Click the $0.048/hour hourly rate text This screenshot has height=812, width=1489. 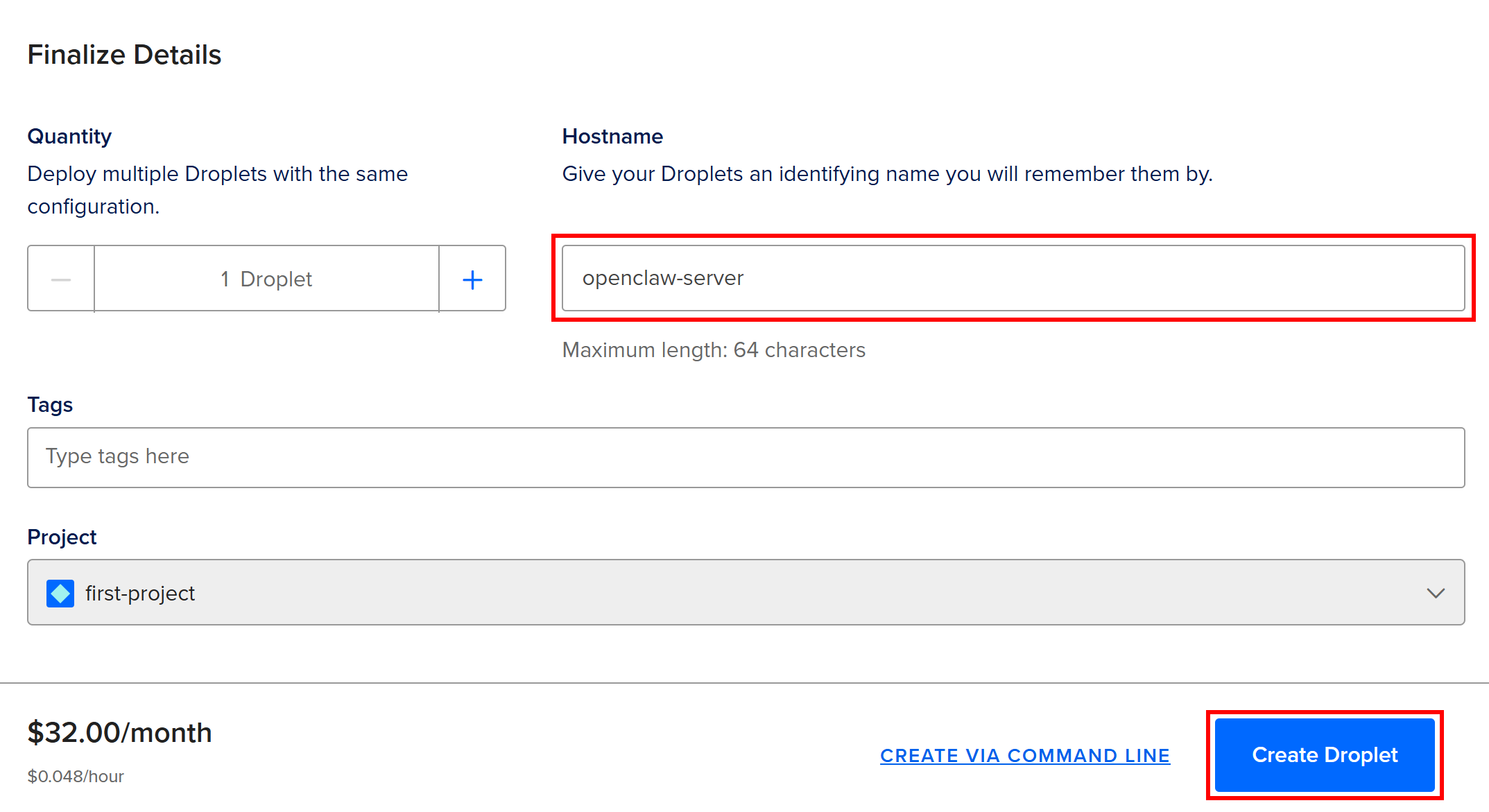point(76,776)
